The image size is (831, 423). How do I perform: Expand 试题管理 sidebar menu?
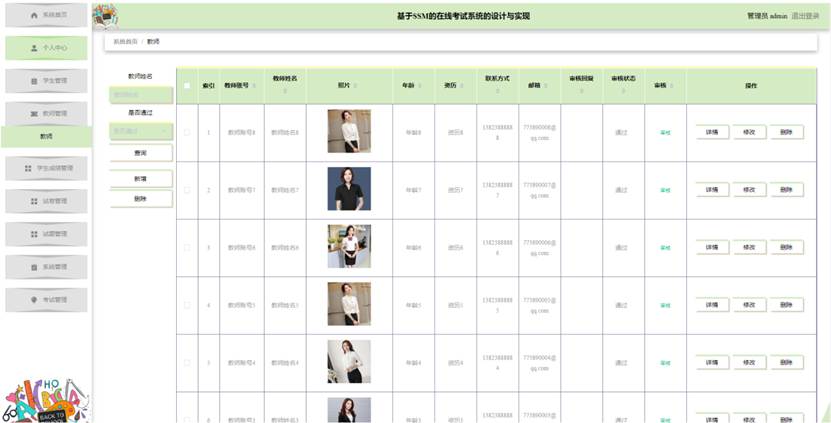click(x=46, y=234)
